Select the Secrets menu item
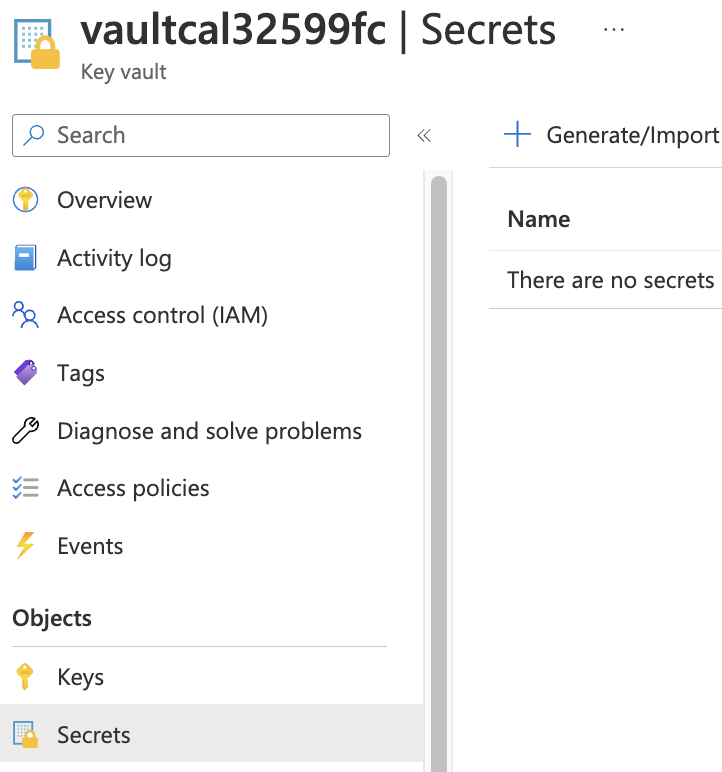 212,734
